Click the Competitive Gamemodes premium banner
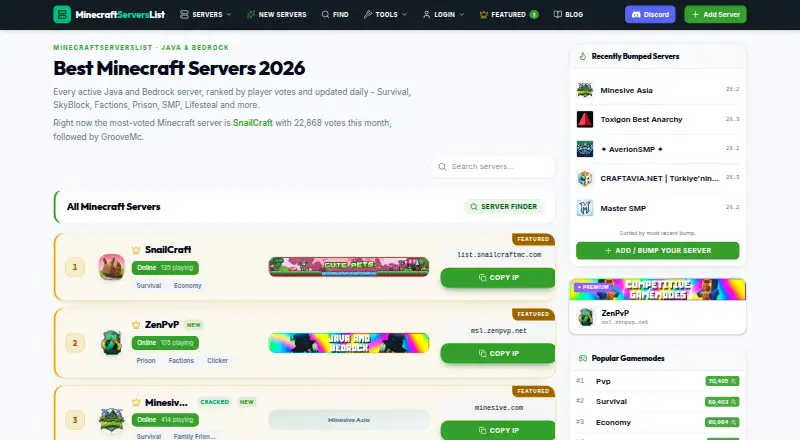Screen dimensions: 800x440 point(658,289)
